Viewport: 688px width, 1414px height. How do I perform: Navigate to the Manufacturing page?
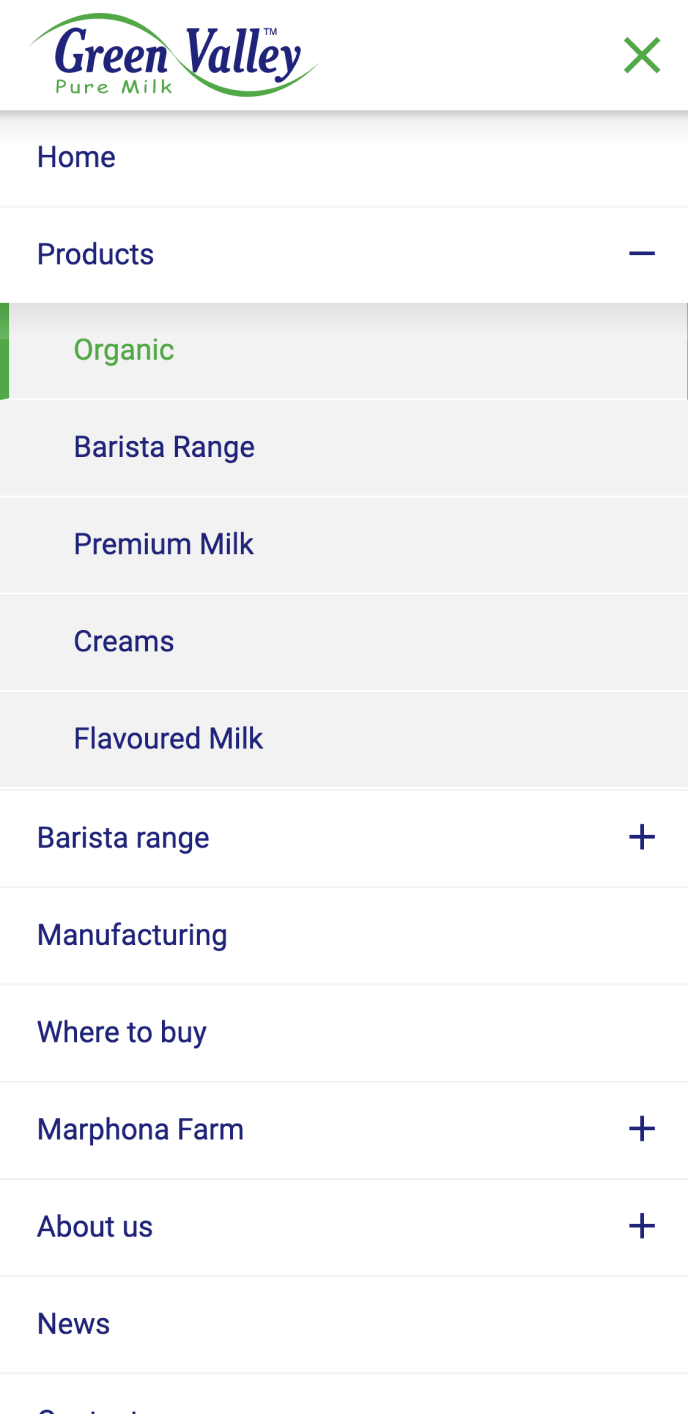coord(132,935)
